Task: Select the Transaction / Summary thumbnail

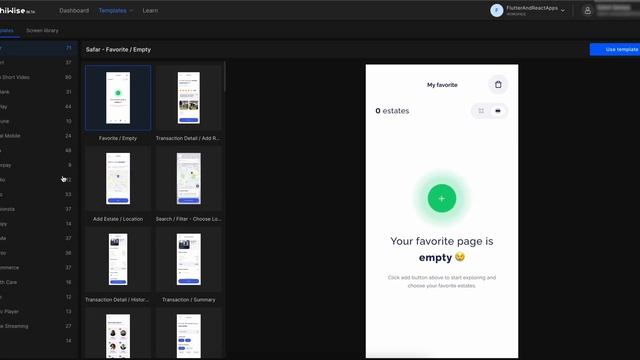Action: (x=189, y=260)
